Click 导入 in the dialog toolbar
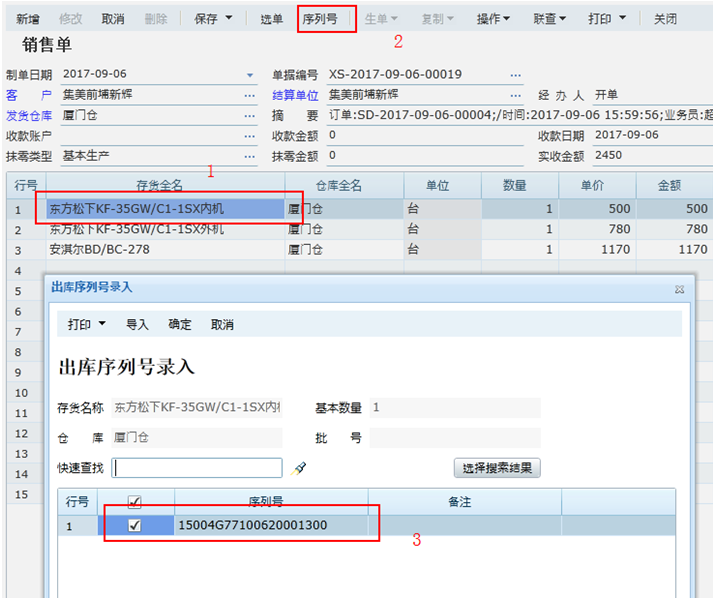Screen dimensions: 713x599 (137, 325)
